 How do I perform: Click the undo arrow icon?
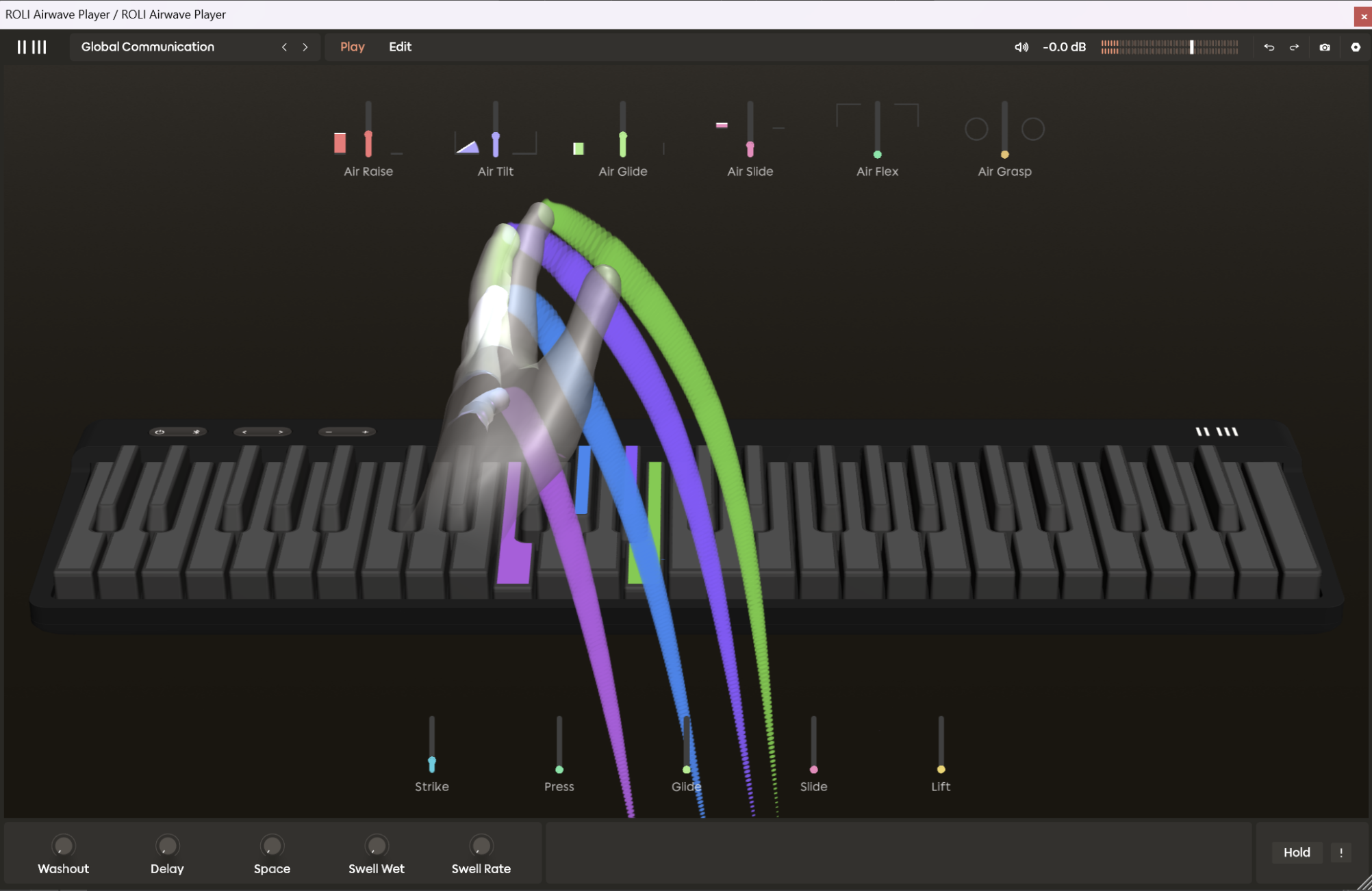(1269, 47)
